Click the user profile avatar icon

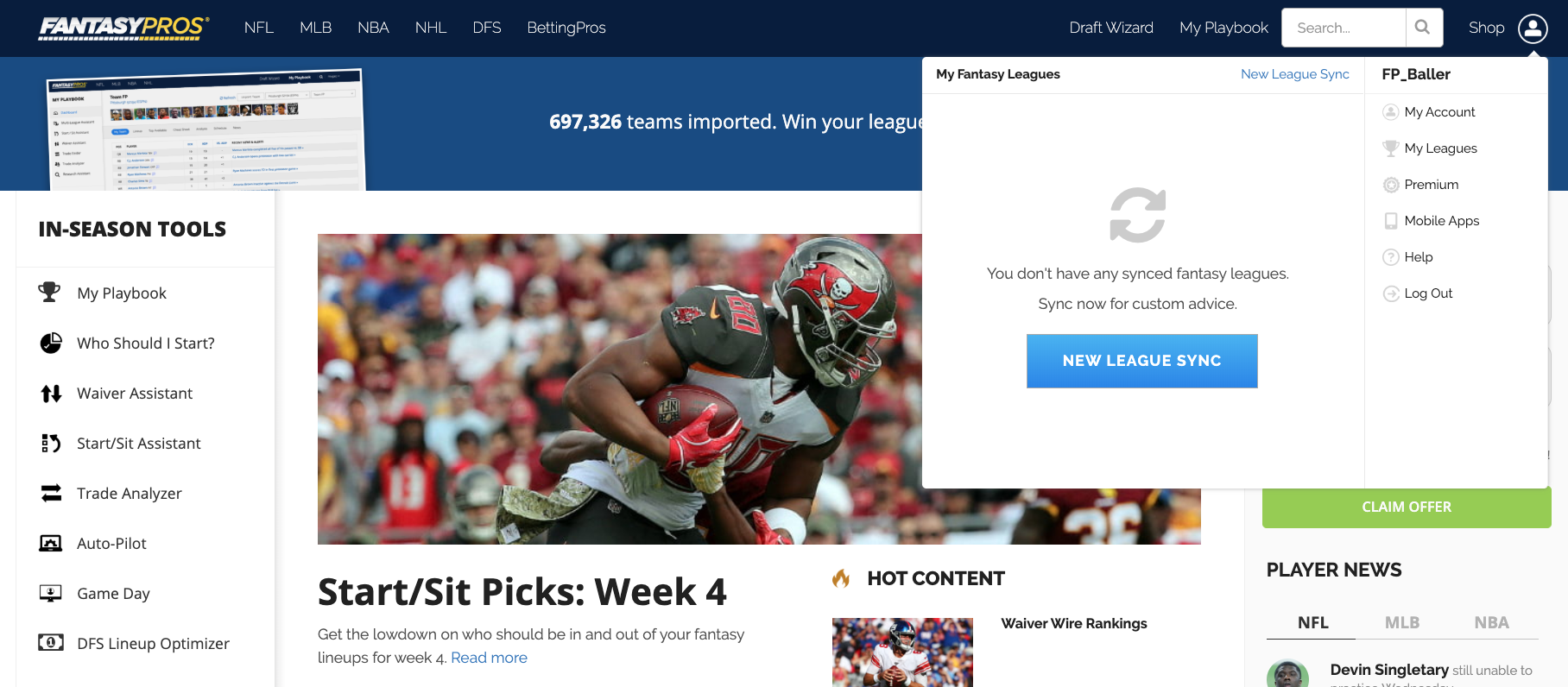tap(1533, 28)
